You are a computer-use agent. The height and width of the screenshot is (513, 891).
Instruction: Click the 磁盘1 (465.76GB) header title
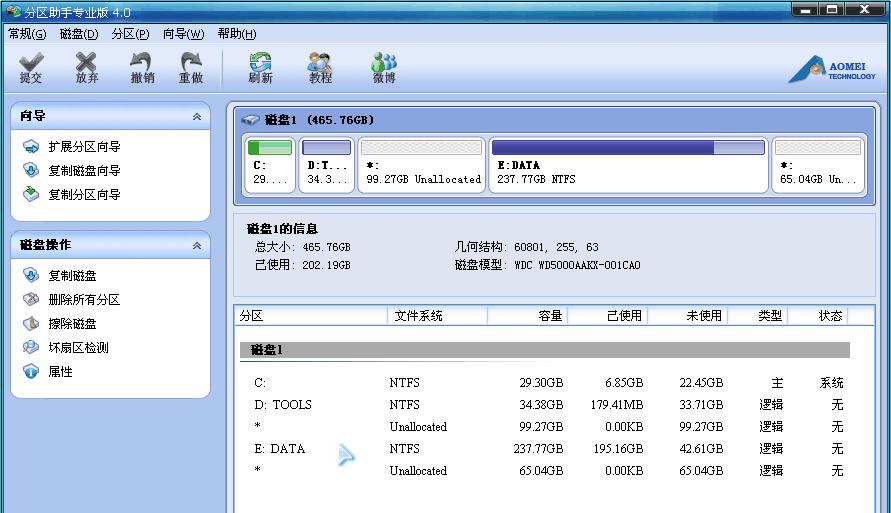[319, 120]
